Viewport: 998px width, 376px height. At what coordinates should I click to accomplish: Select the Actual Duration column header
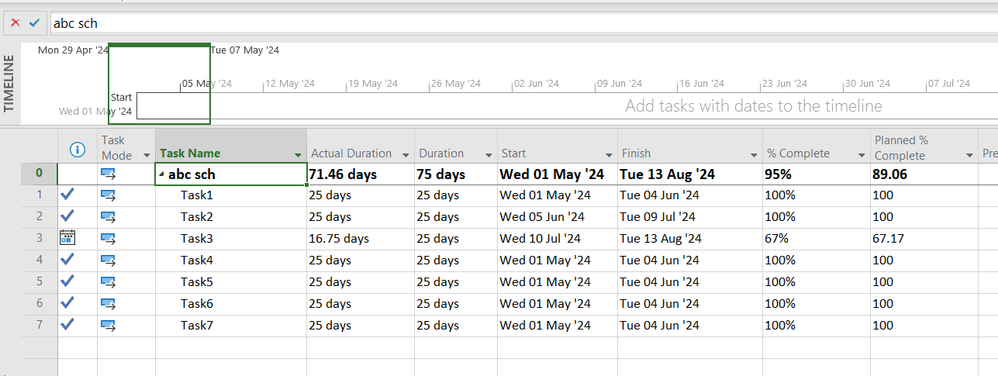point(360,146)
